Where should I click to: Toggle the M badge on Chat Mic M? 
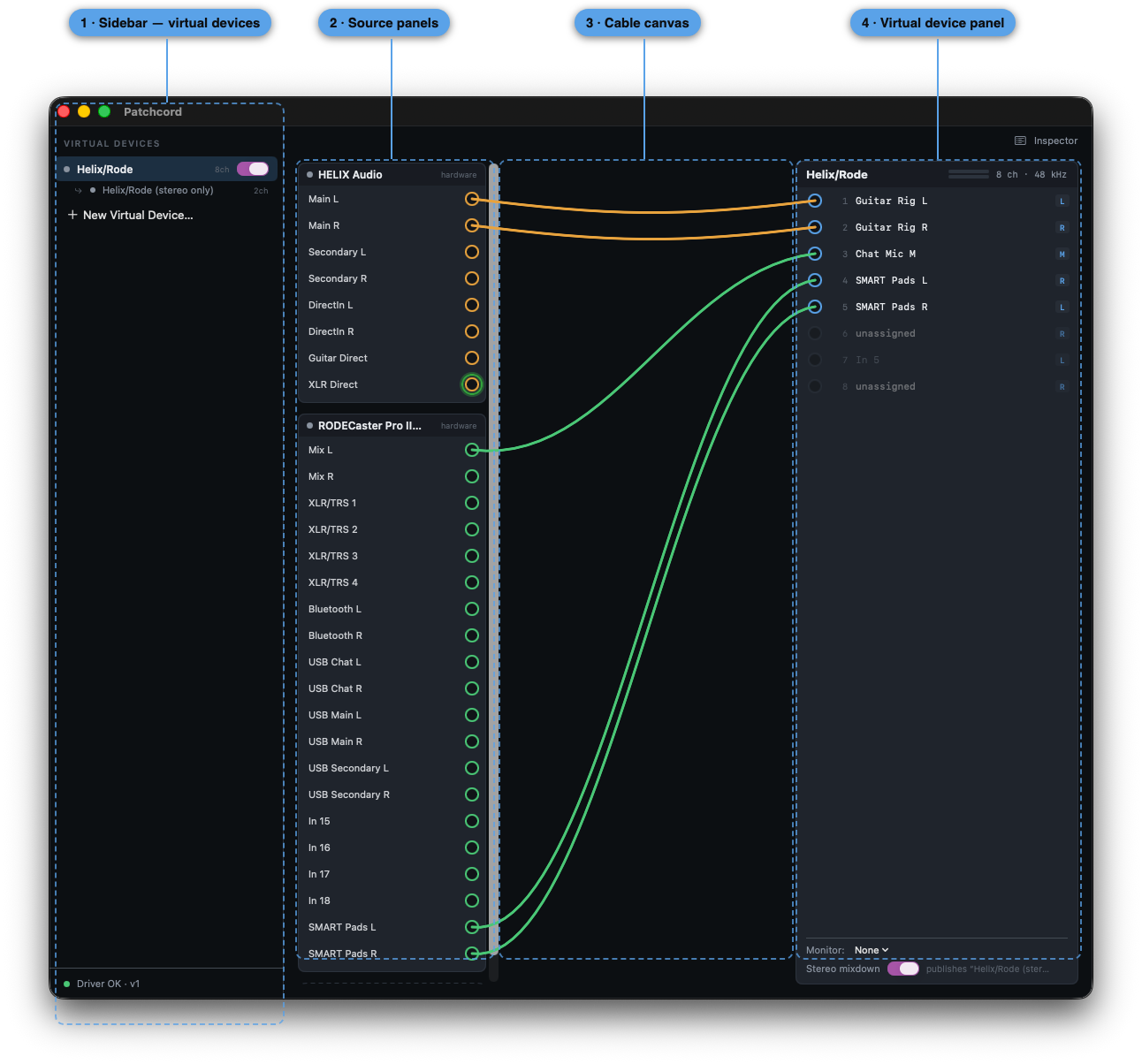point(1062,254)
